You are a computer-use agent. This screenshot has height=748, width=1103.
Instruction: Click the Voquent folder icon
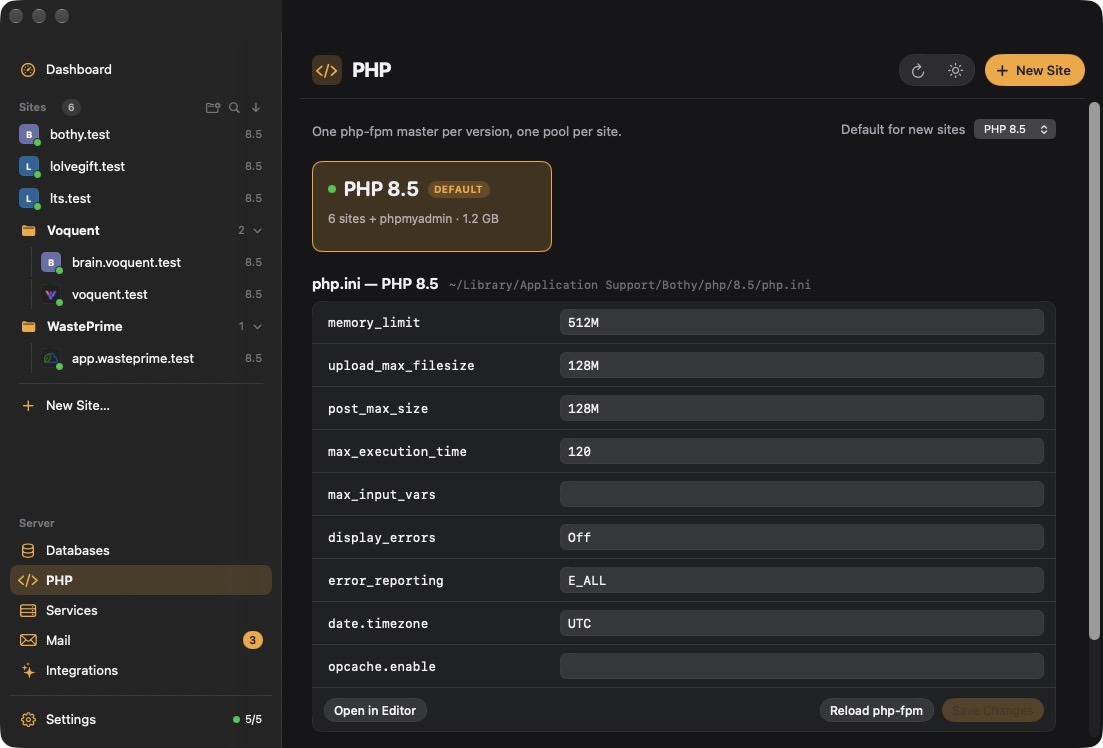(x=29, y=230)
